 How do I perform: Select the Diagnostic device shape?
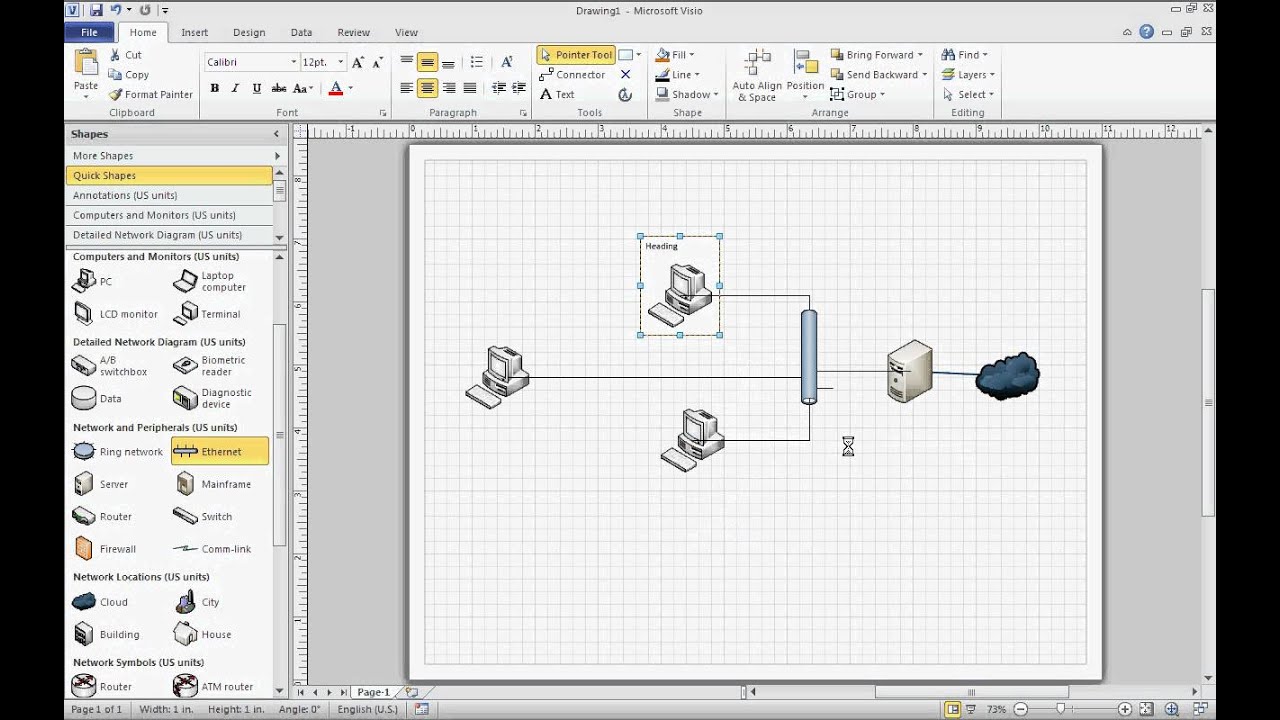point(213,398)
